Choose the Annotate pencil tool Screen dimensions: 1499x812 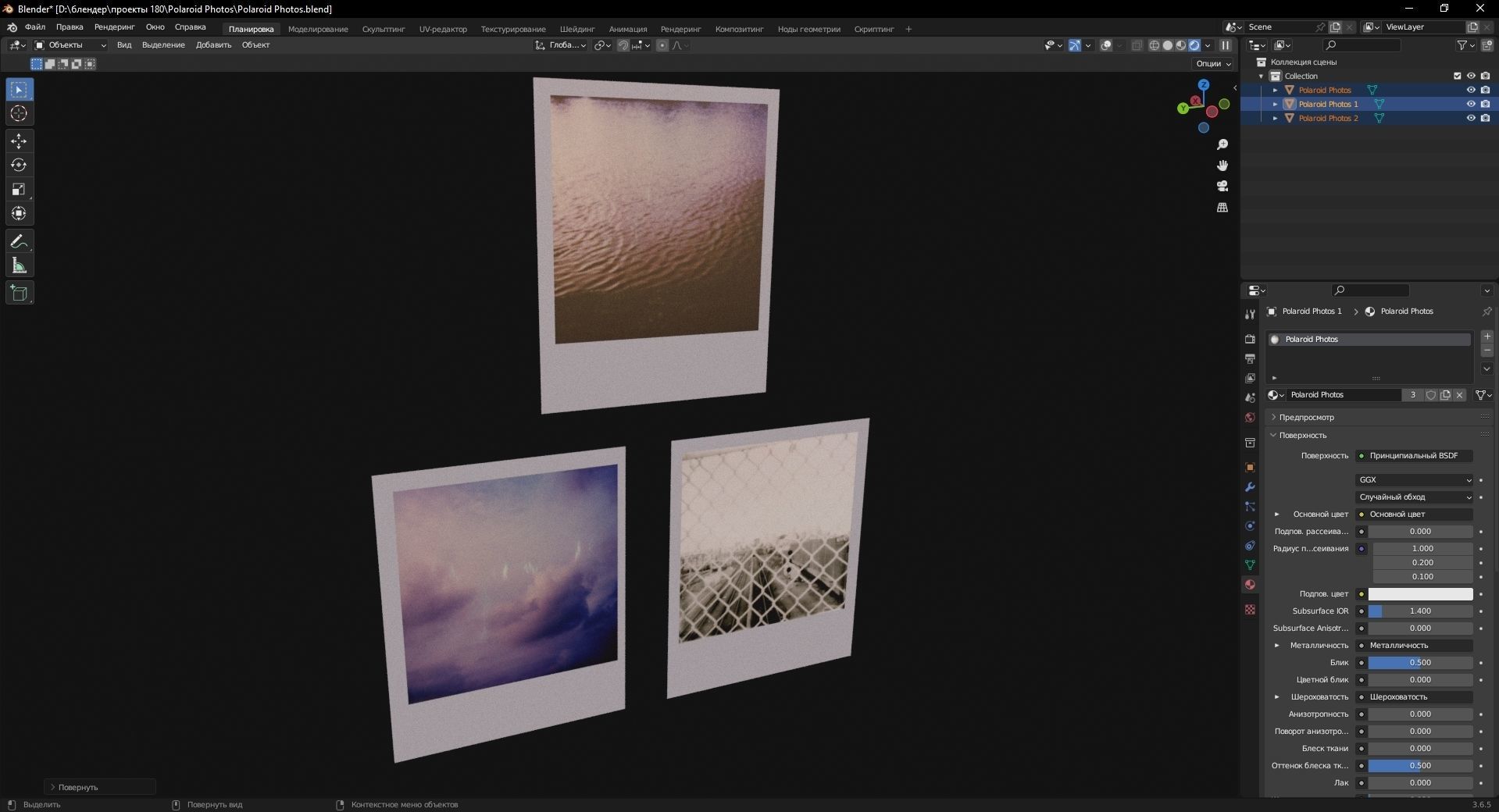19,242
